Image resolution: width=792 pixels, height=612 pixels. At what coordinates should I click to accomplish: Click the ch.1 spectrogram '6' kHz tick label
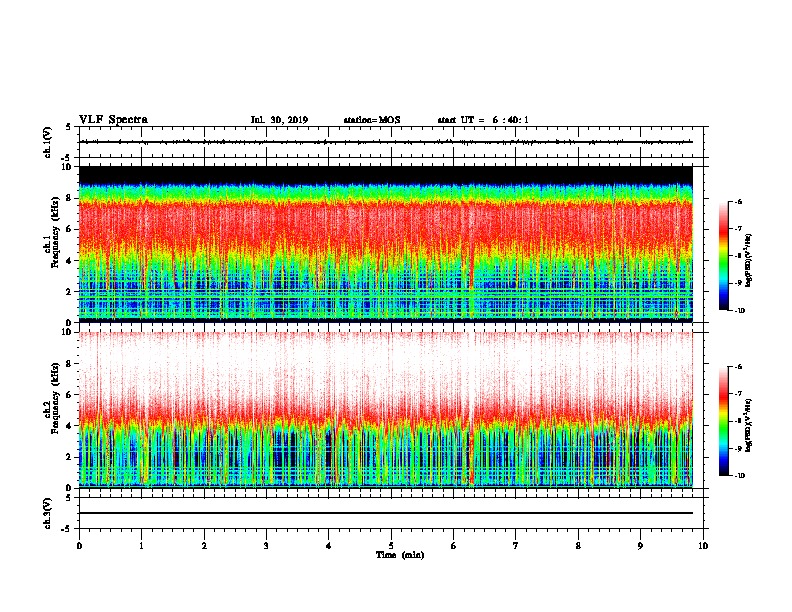click(69, 229)
